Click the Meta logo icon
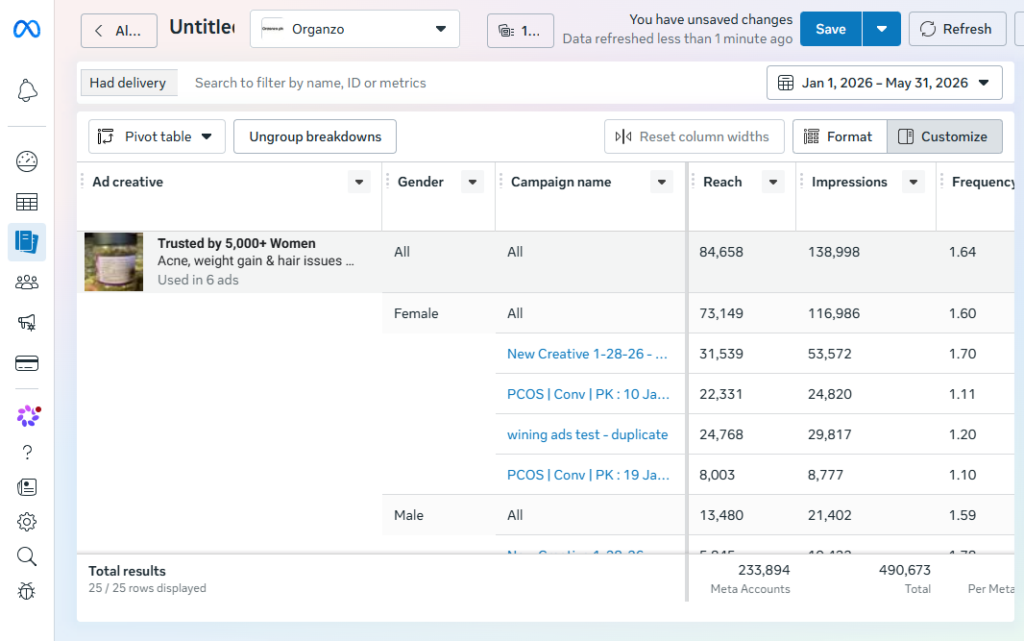The image size is (1024, 641). click(x=27, y=29)
